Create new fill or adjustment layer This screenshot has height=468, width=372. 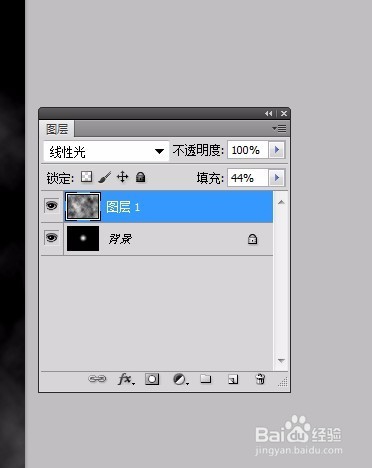(180, 379)
